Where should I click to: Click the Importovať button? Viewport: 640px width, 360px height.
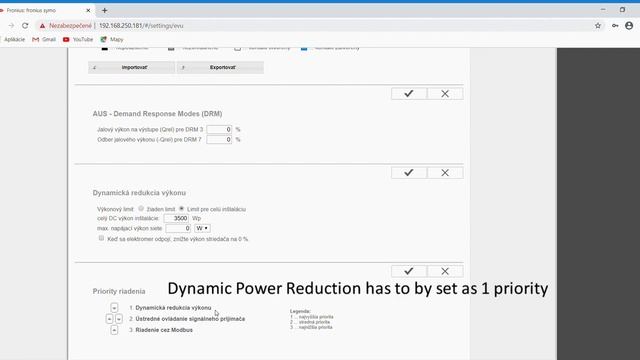pos(131,67)
